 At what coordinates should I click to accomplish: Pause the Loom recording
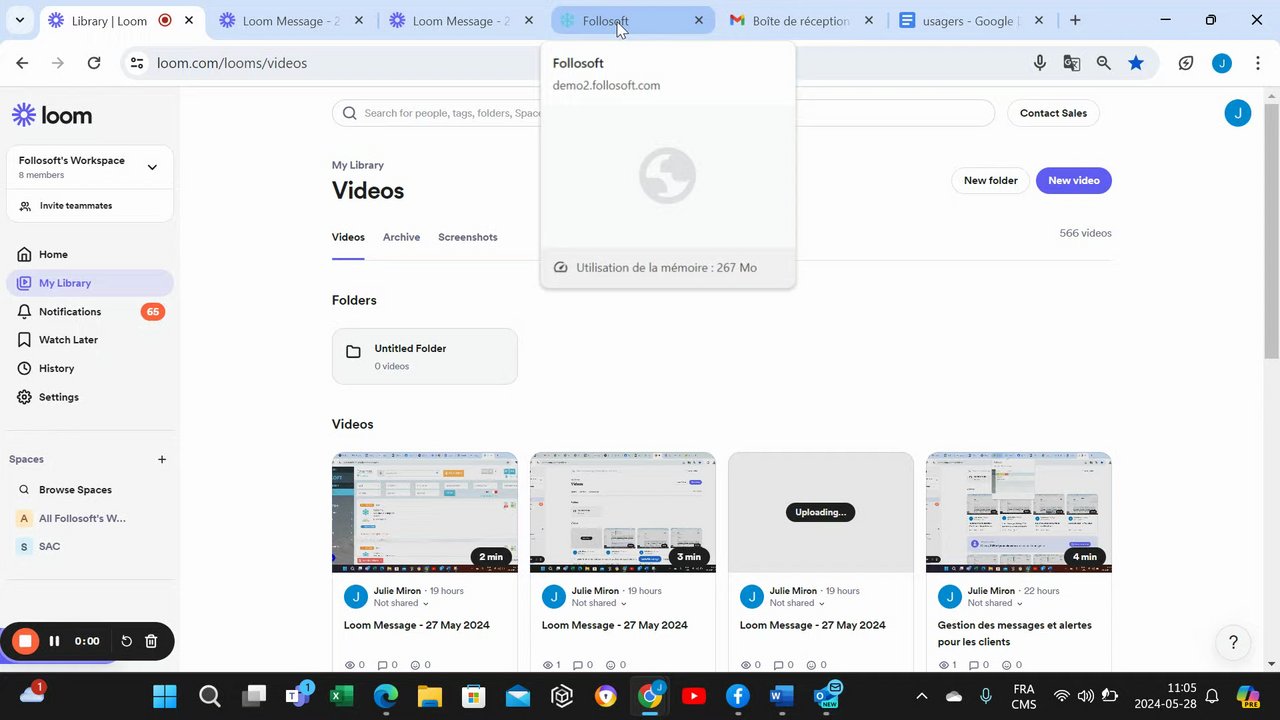[x=55, y=641]
